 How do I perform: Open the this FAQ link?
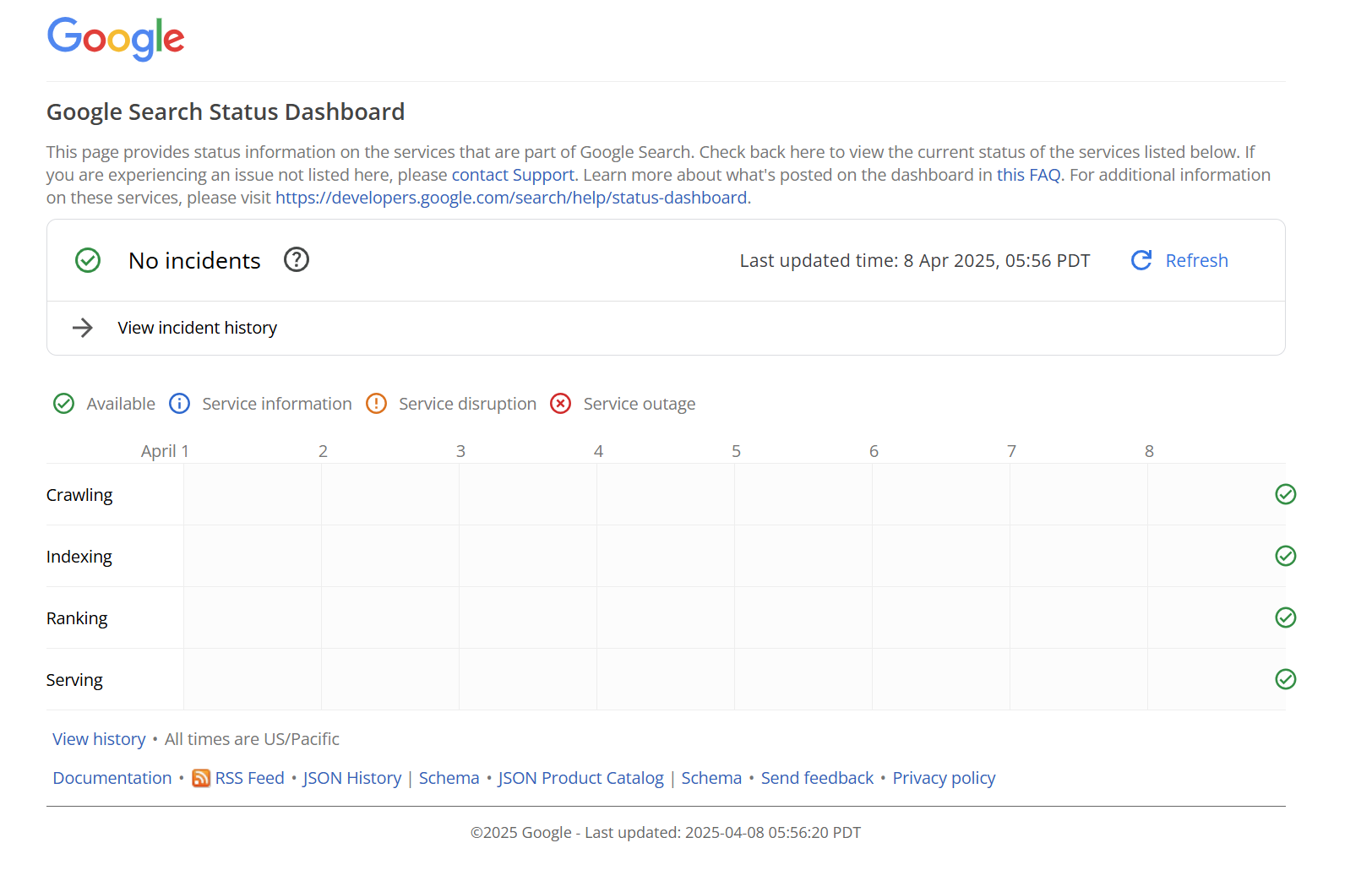(1028, 175)
